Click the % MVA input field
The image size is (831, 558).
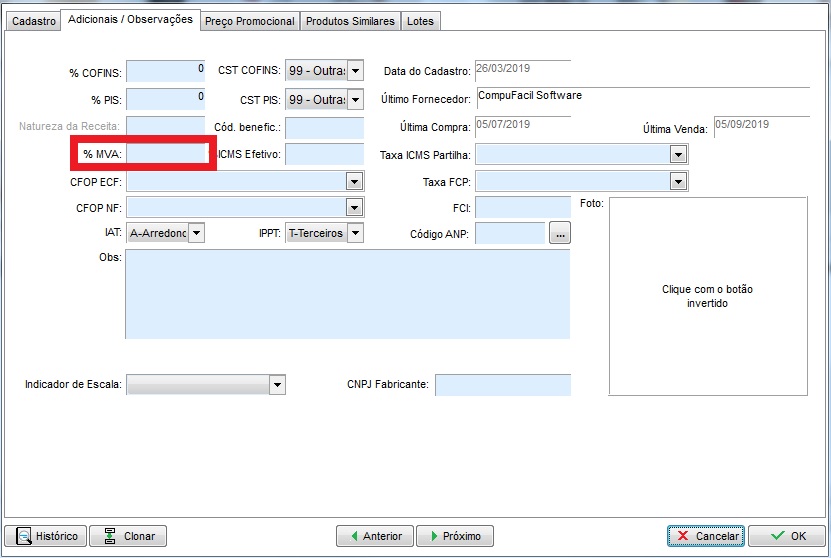tap(166, 154)
